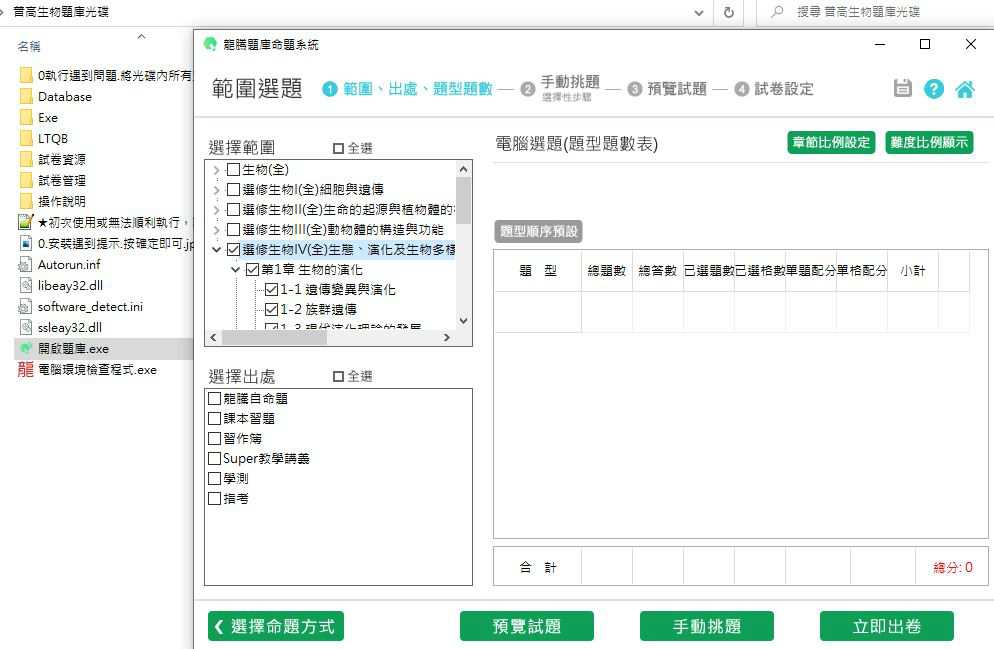Click the green 預覽試題 button at bottom

pyautogui.click(x=527, y=626)
